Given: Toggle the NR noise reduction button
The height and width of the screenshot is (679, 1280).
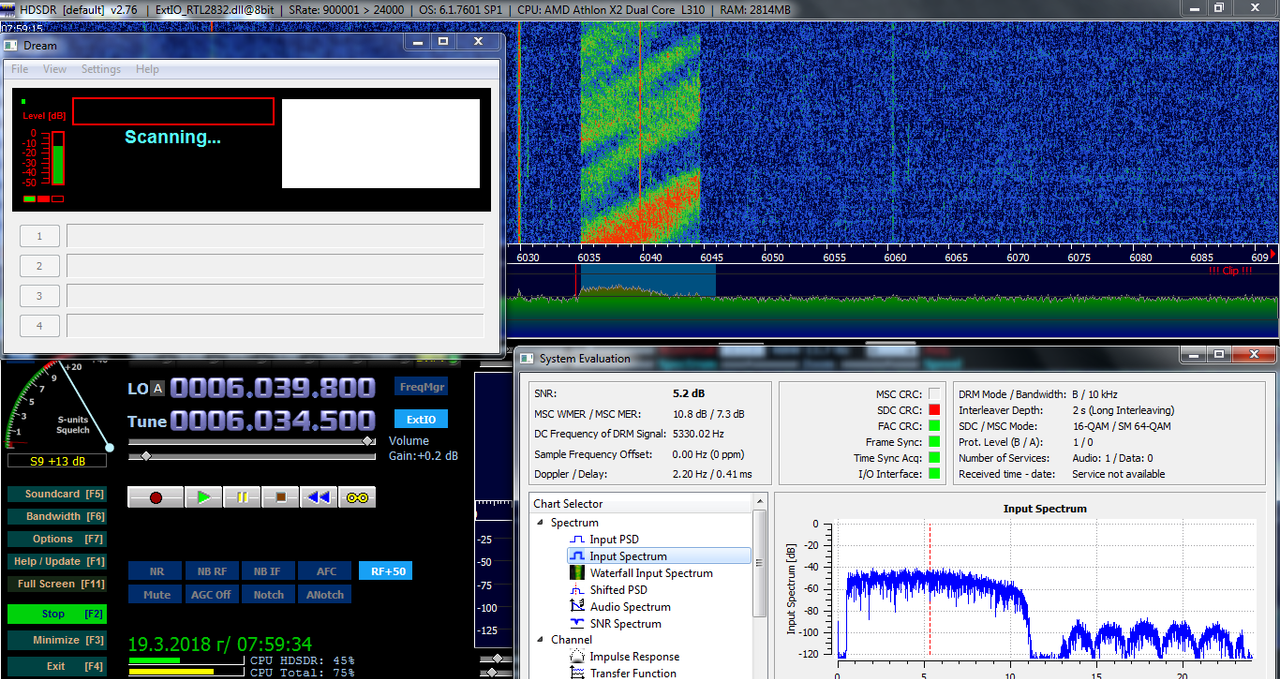Looking at the screenshot, I should click(x=156, y=571).
